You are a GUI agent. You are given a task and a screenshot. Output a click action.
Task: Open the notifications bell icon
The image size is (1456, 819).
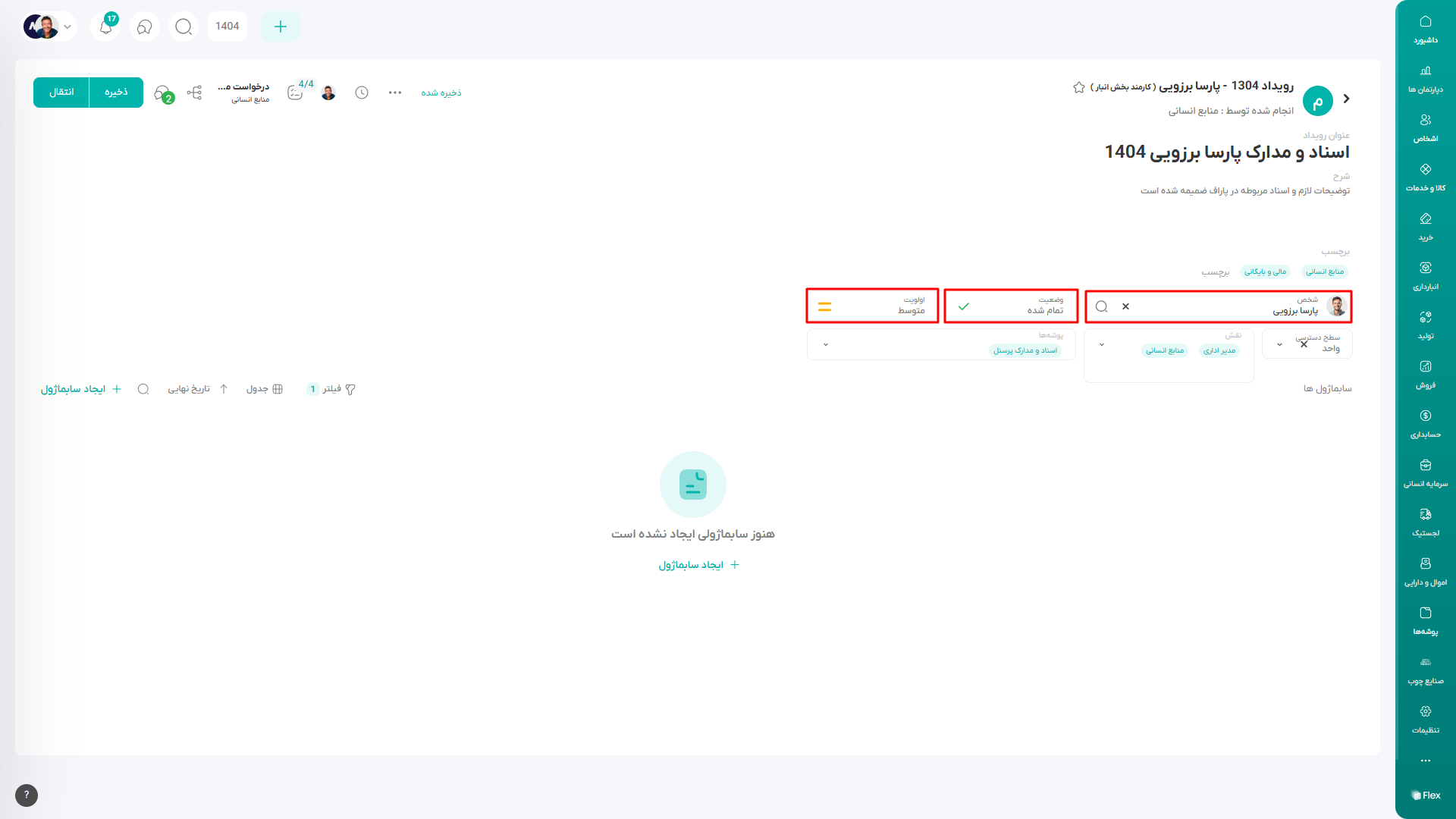pos(106,27)
